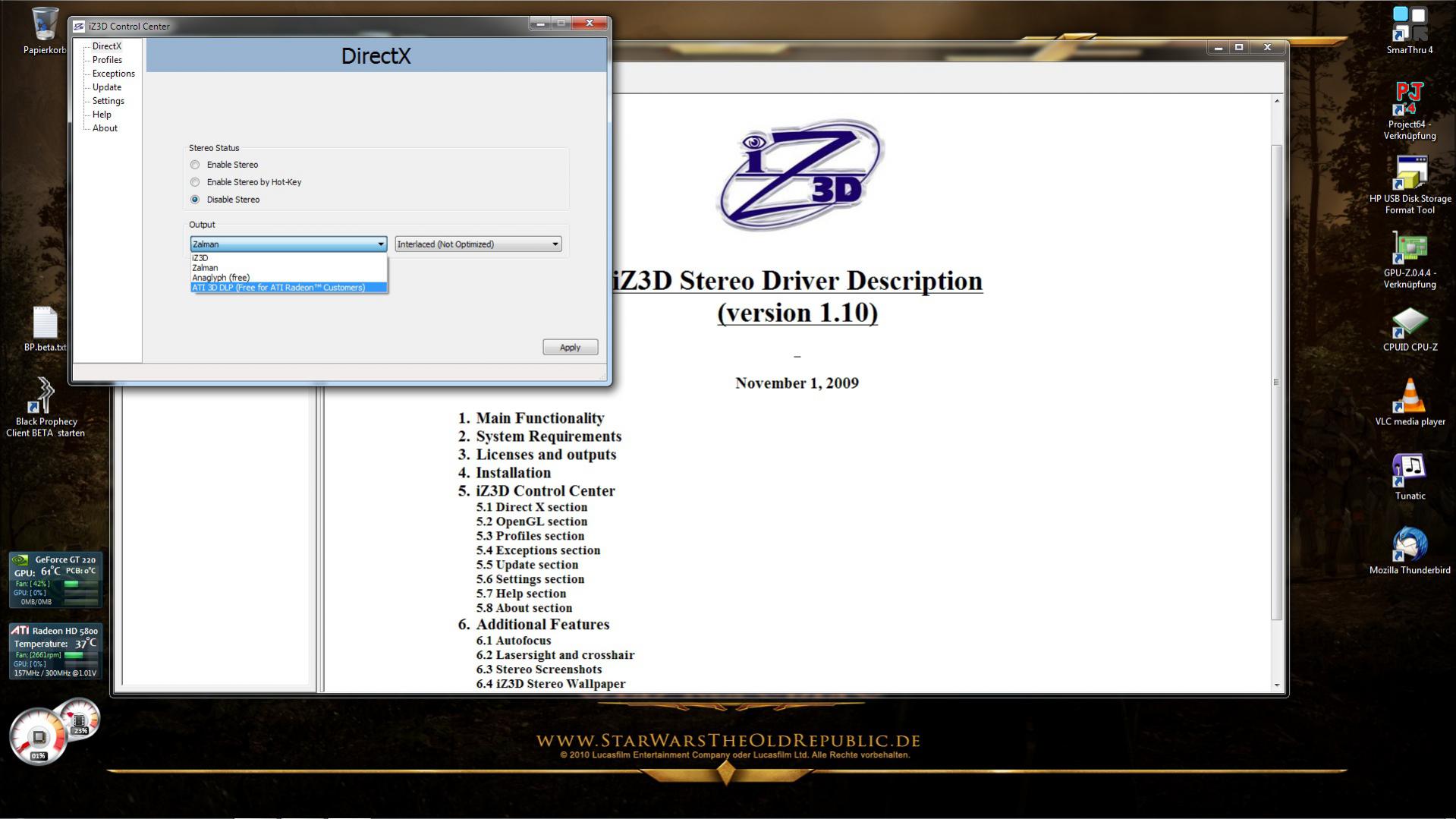Open Settings section in sidebar
Screen dimensions: 1456x819
(x=108, y=101)
